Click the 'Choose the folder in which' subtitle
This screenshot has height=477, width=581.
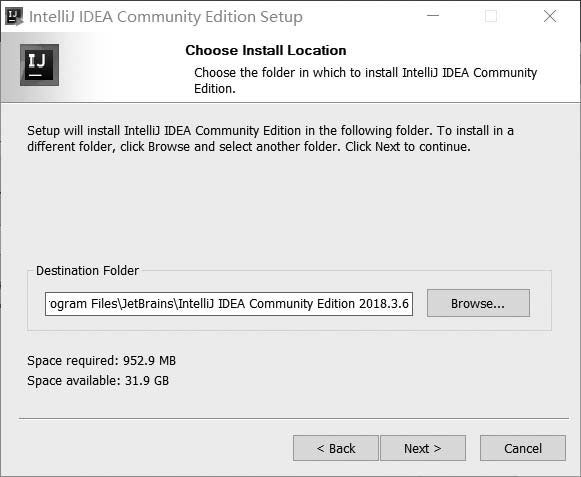(365, 80)
